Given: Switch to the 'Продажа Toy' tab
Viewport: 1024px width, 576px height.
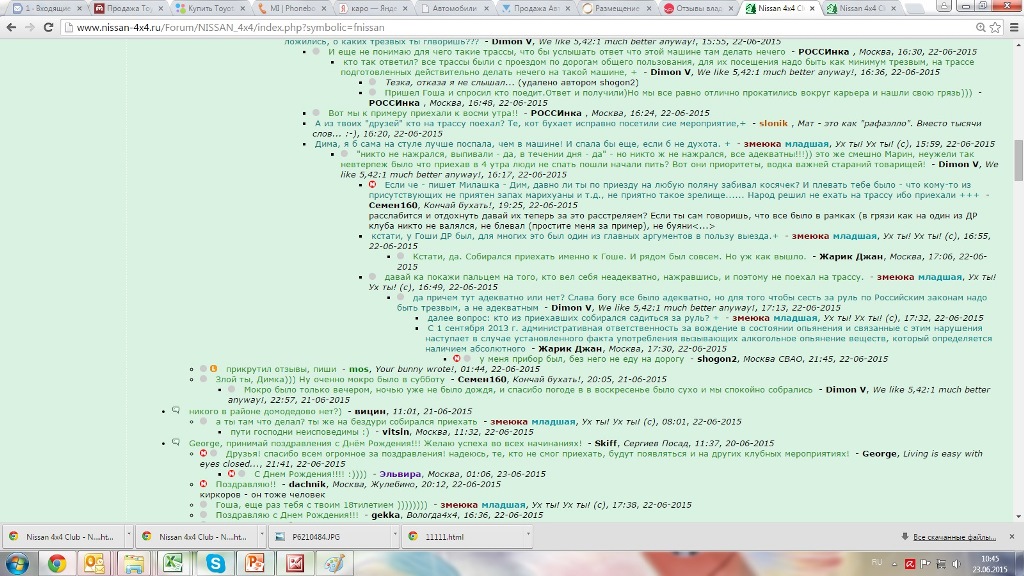Looking at the screenshot, I should tap(129, 8).
